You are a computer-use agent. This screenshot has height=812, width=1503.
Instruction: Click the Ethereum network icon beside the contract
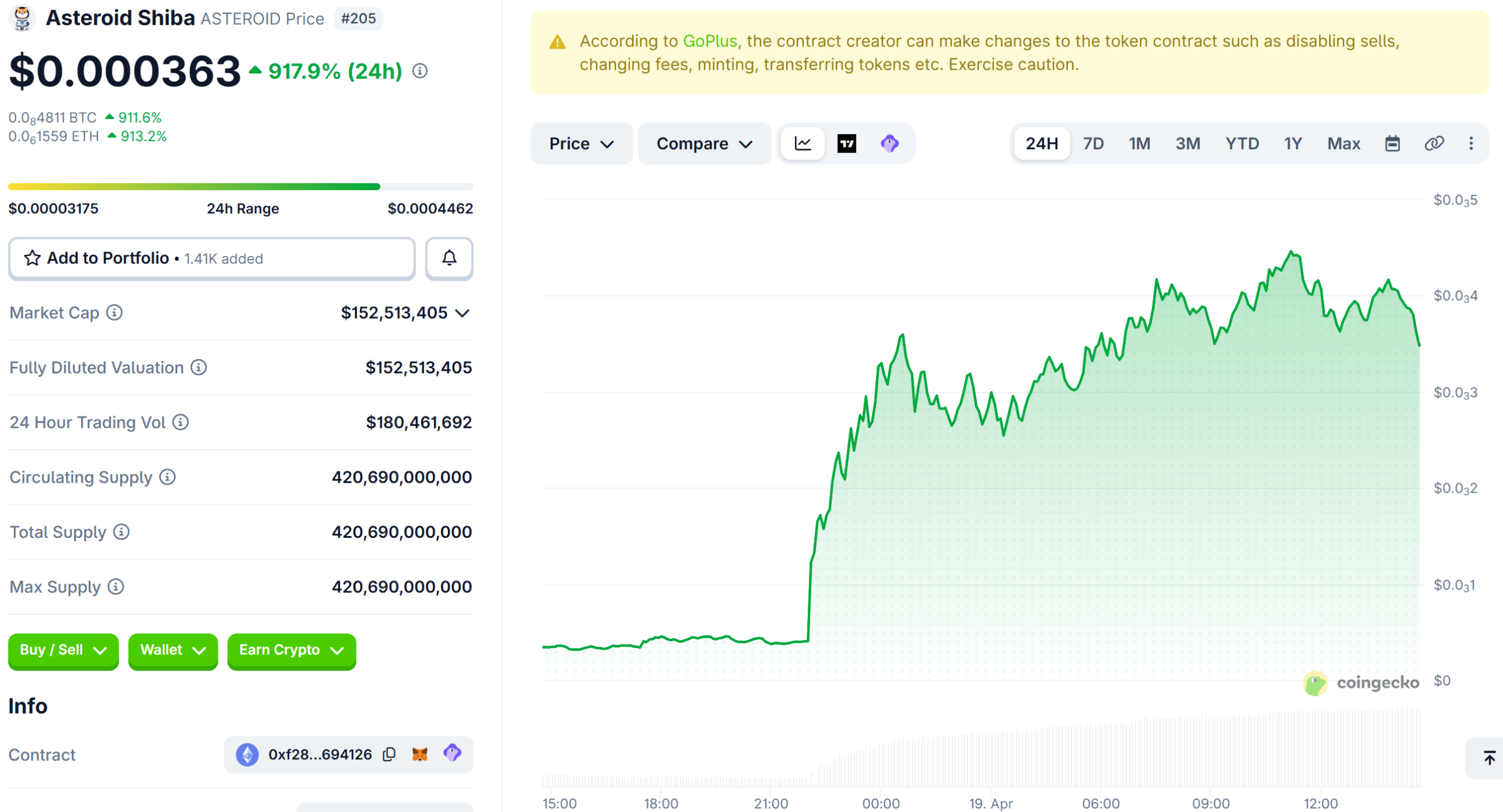pyautogui.click(x=247, y=754)
